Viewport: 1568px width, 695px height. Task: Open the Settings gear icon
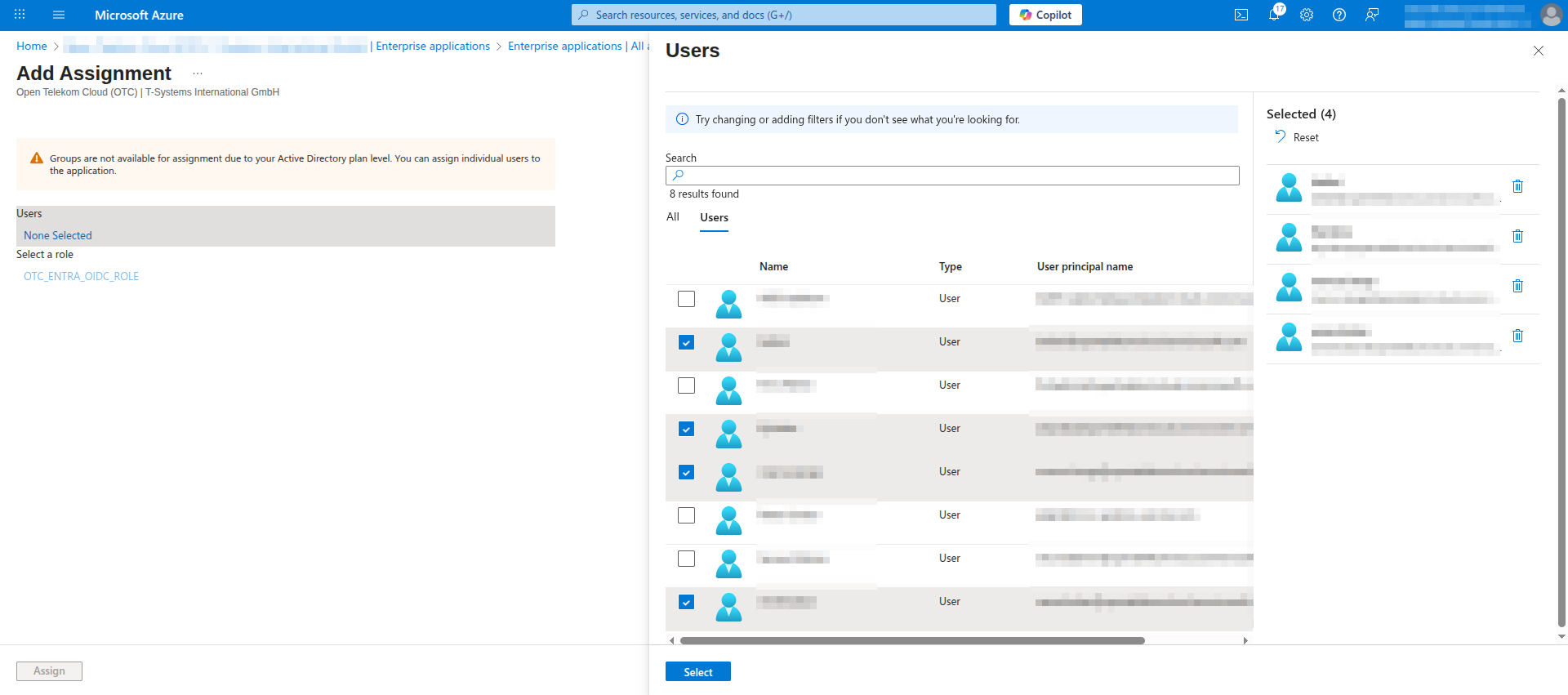pyautogui.click(x=1307, y=15)
